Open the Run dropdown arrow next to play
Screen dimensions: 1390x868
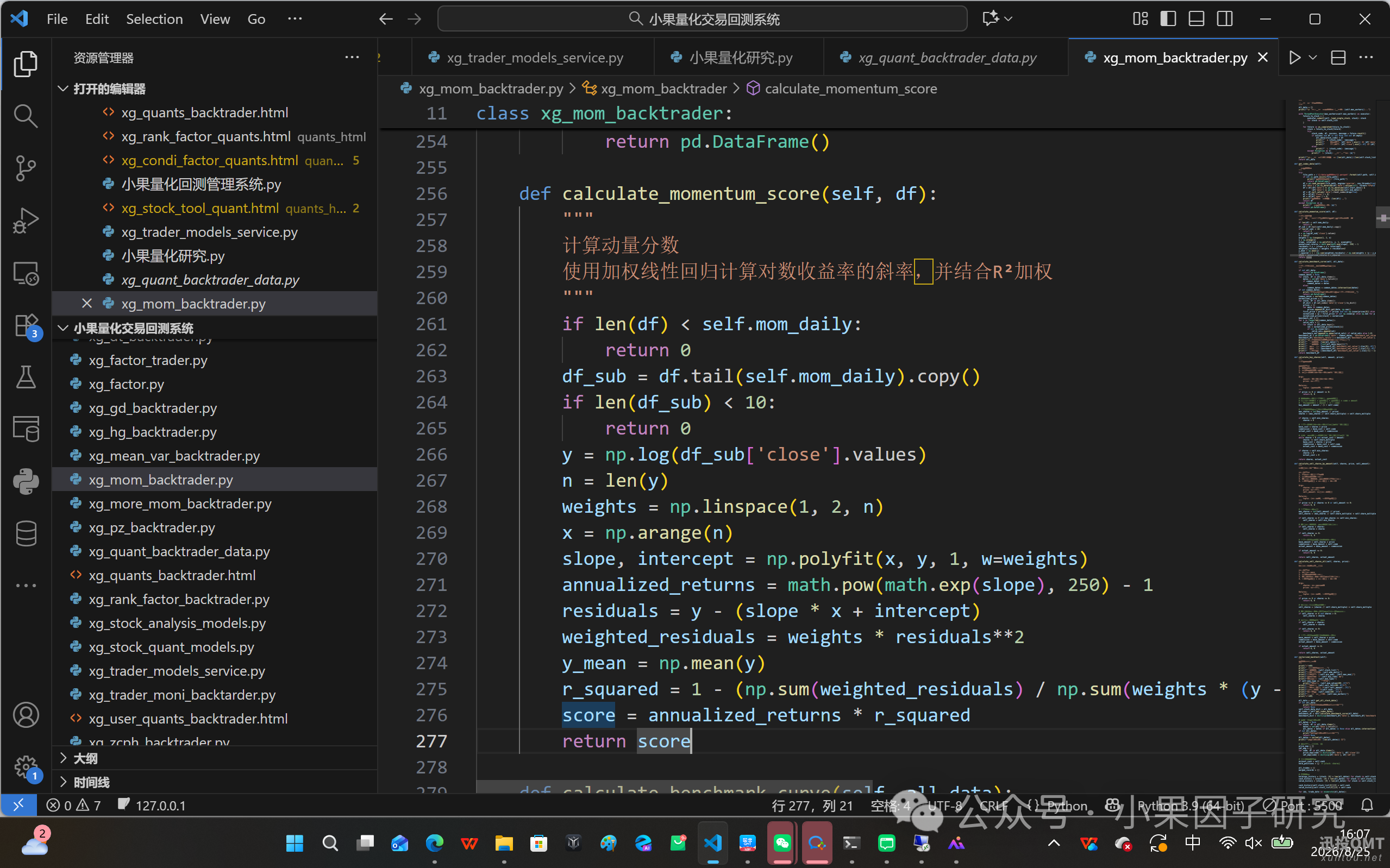(x=1312, y=58)
